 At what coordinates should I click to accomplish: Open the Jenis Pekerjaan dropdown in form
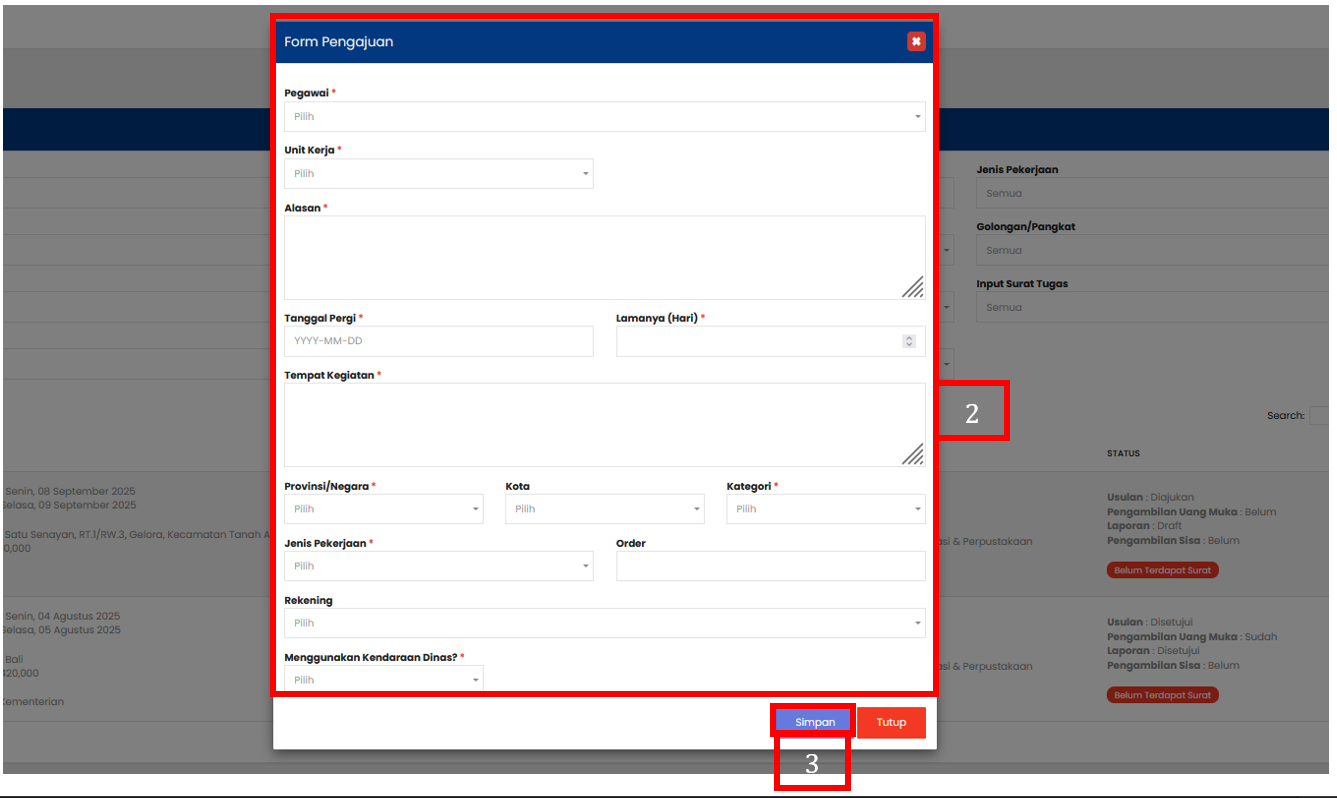438,566
